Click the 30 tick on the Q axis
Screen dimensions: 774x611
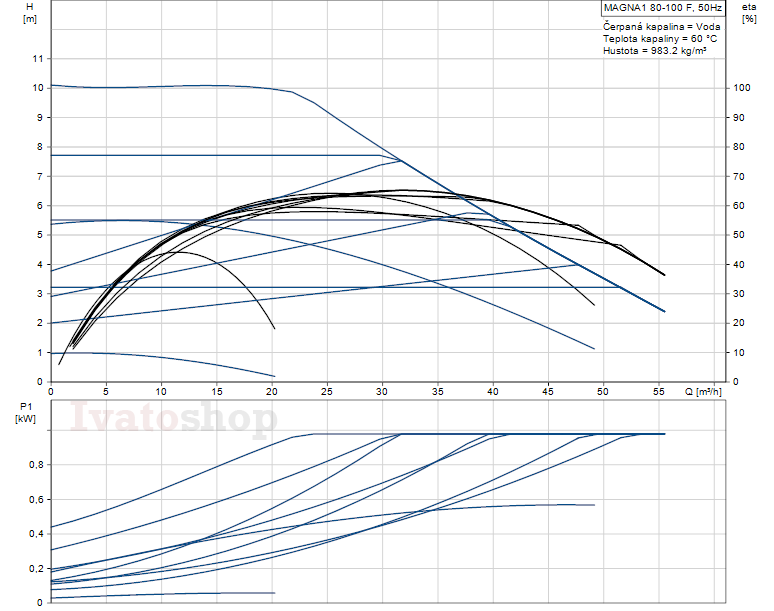pyautogui.click(x=382, y=391)
